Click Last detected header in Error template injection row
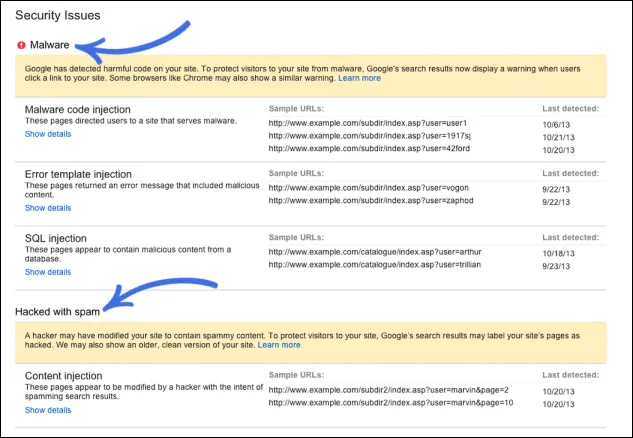 (x=571, y=173)
